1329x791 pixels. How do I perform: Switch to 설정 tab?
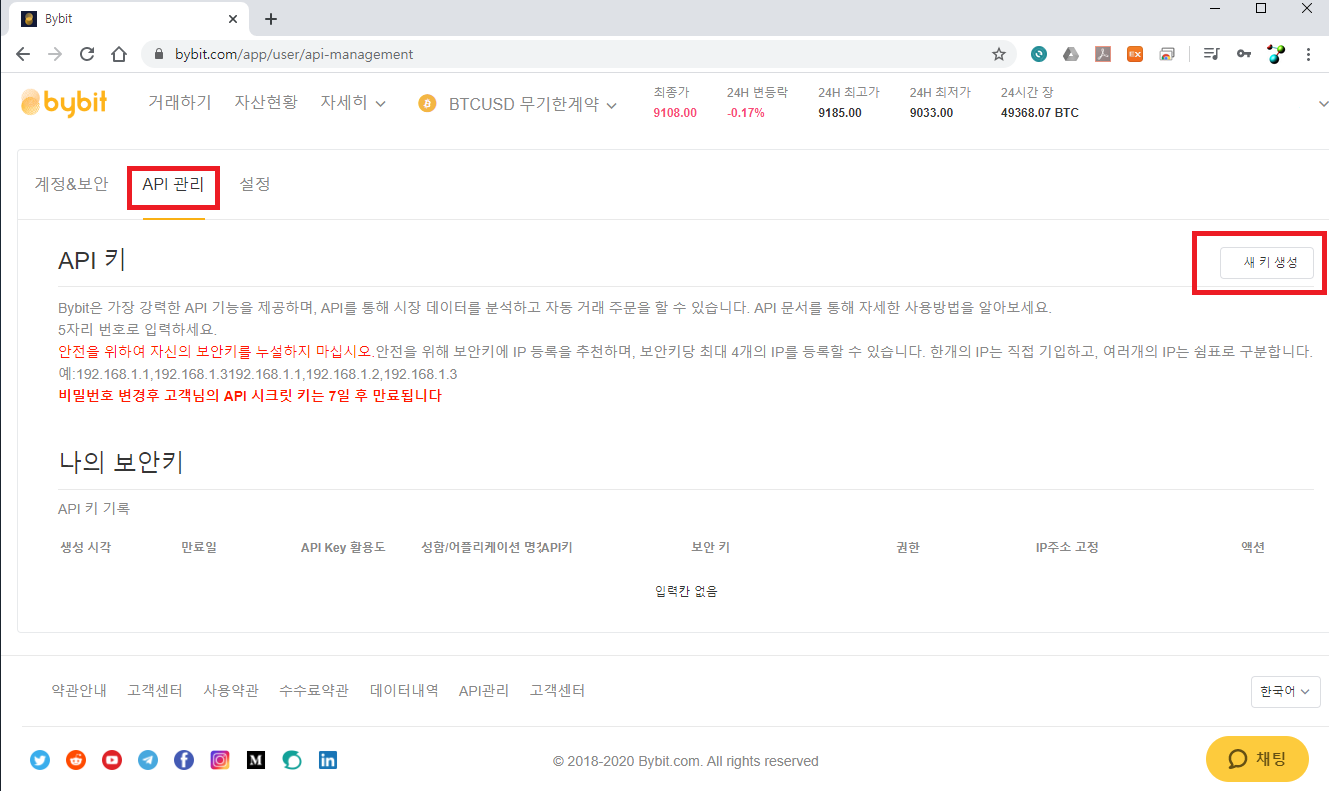tap(255, 184)
